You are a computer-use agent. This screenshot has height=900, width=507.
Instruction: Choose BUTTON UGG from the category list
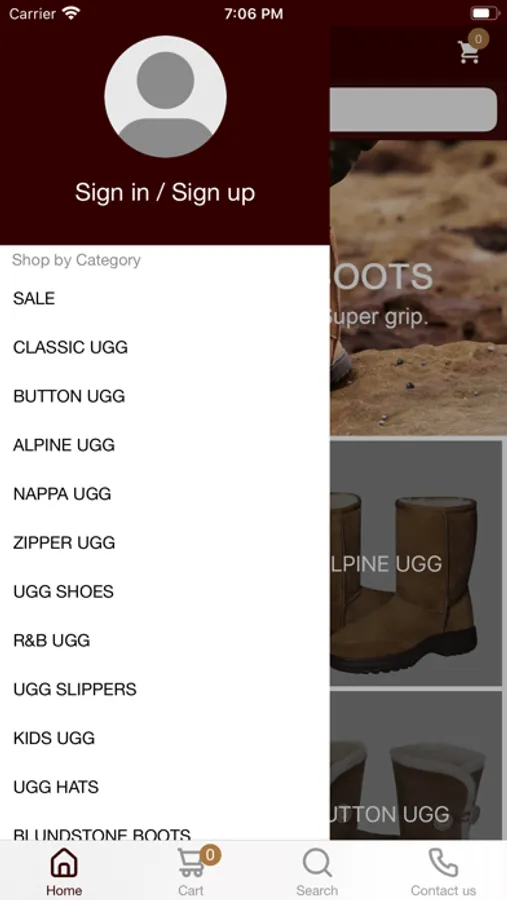pyautogui.click(x=165, y=396)
